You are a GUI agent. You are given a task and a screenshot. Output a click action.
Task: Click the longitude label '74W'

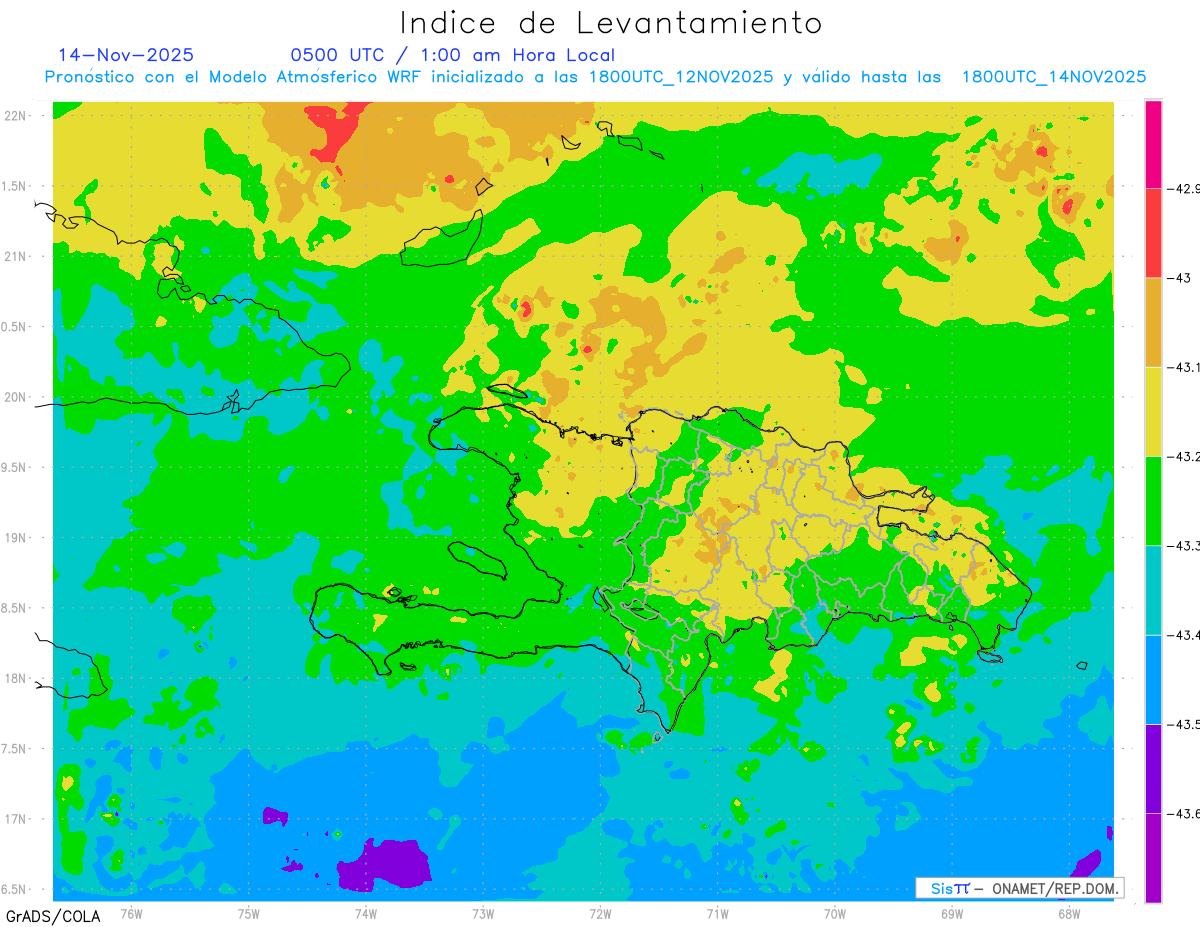365,914
